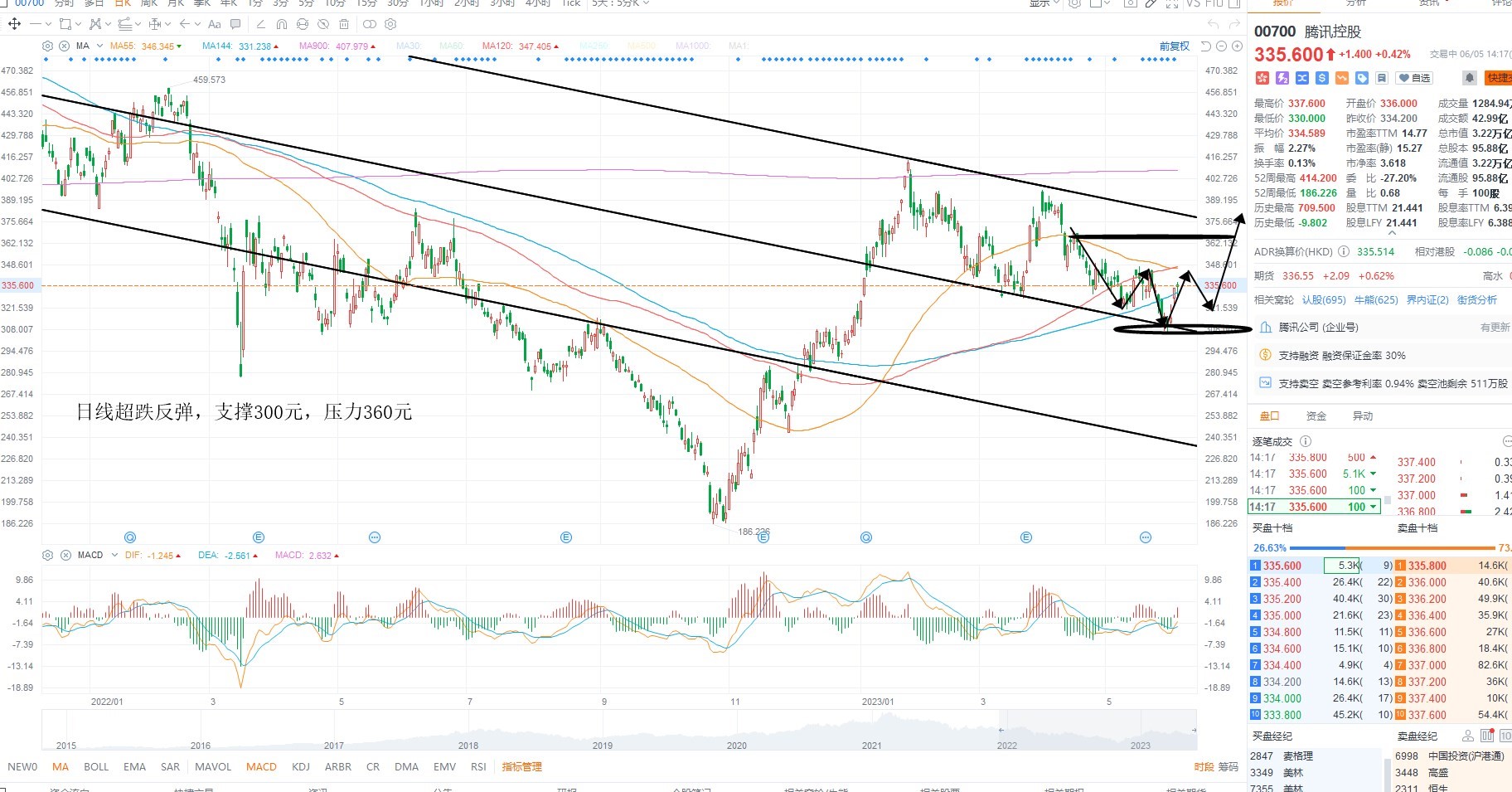Toggle the magnet snap tool
The image size is (1512, 792).
282,24
